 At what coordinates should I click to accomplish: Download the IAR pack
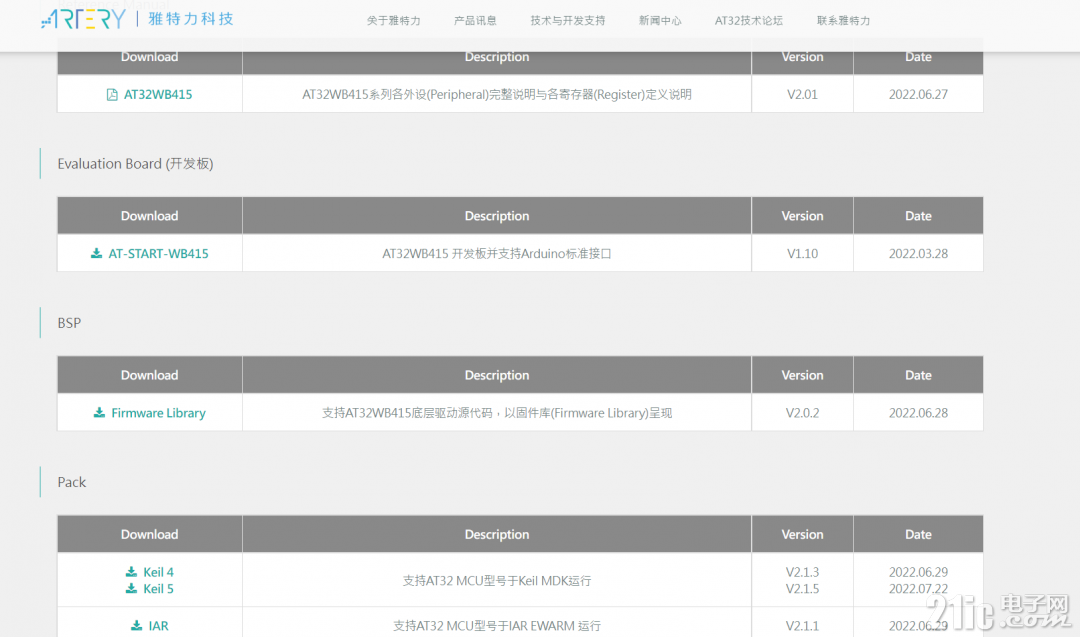158,626
